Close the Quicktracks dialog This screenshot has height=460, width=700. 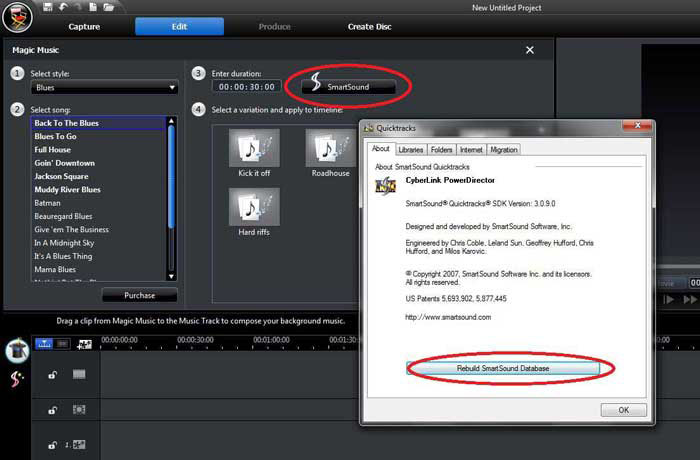pyautogui.click(x=638, y=126)
